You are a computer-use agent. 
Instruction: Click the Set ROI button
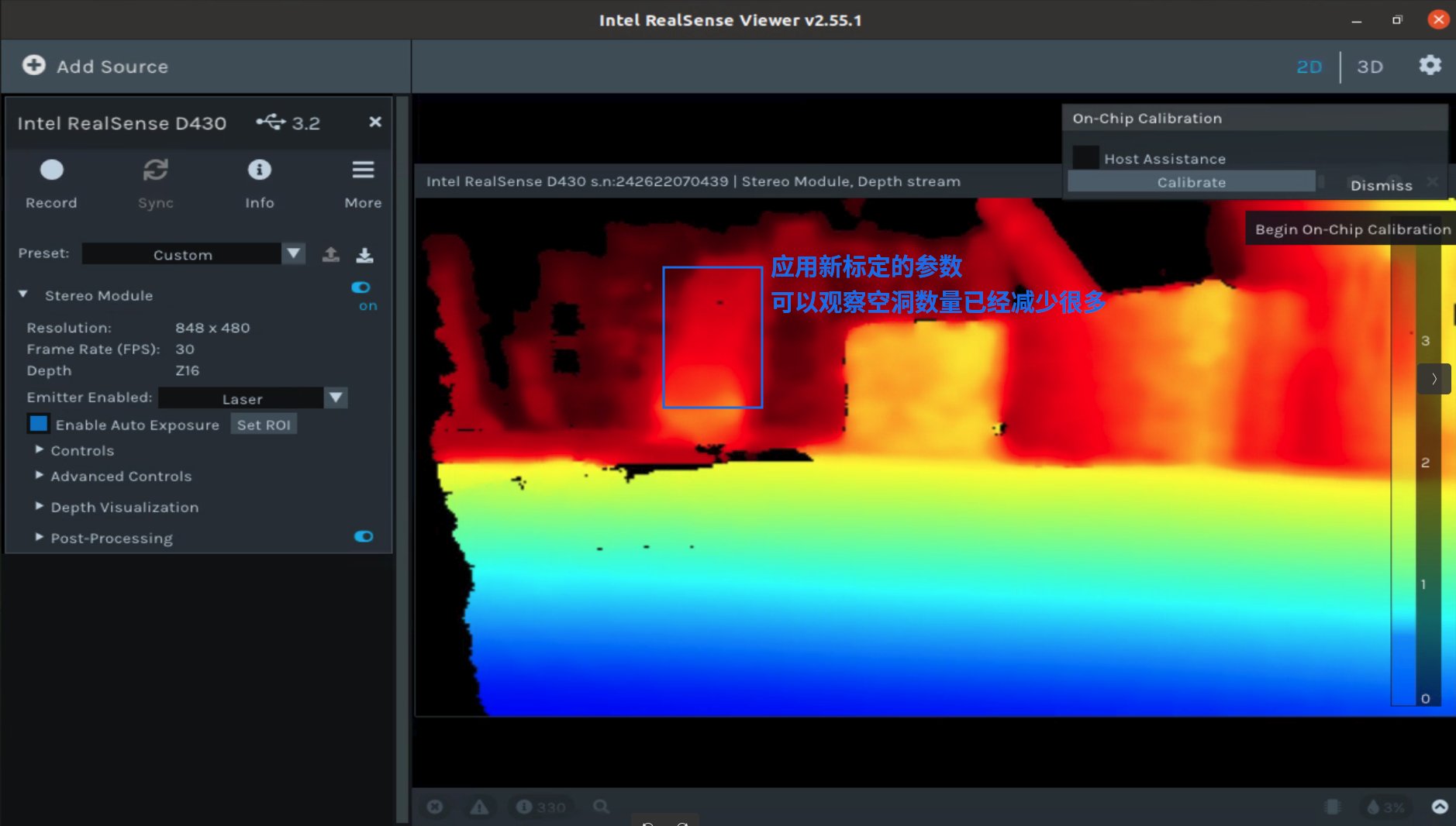click(264, 425)
